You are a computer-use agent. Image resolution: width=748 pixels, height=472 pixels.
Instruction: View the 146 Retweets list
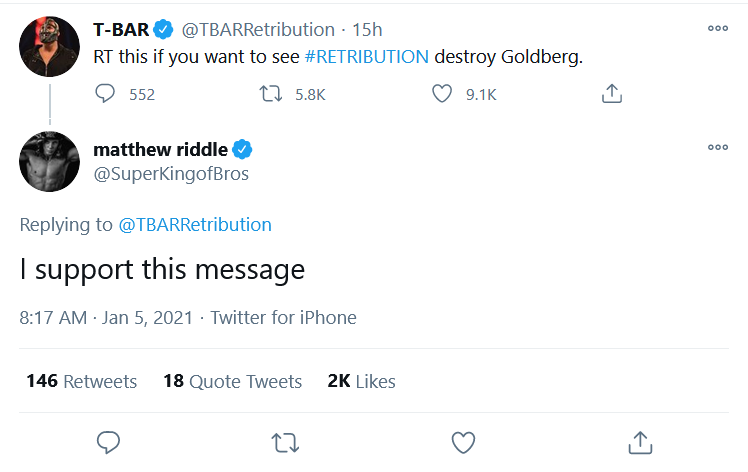coord(81,381)
